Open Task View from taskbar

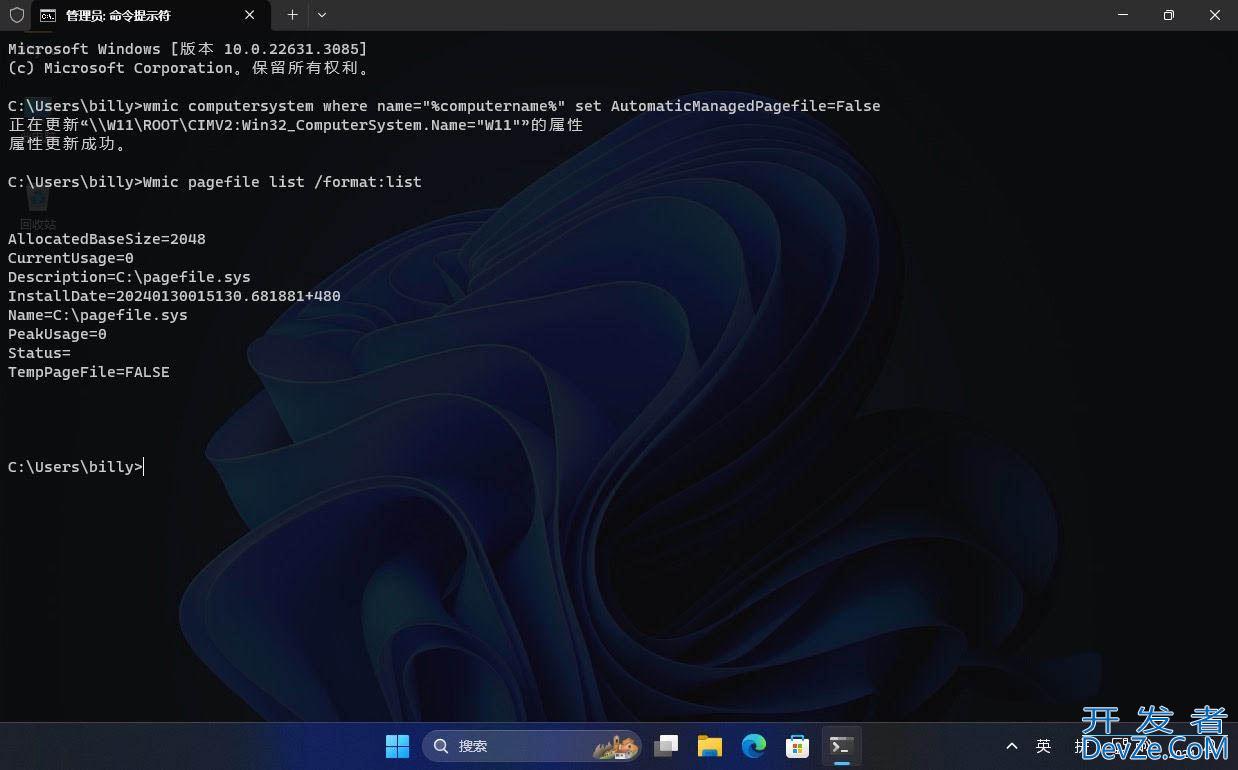(666, 746)
